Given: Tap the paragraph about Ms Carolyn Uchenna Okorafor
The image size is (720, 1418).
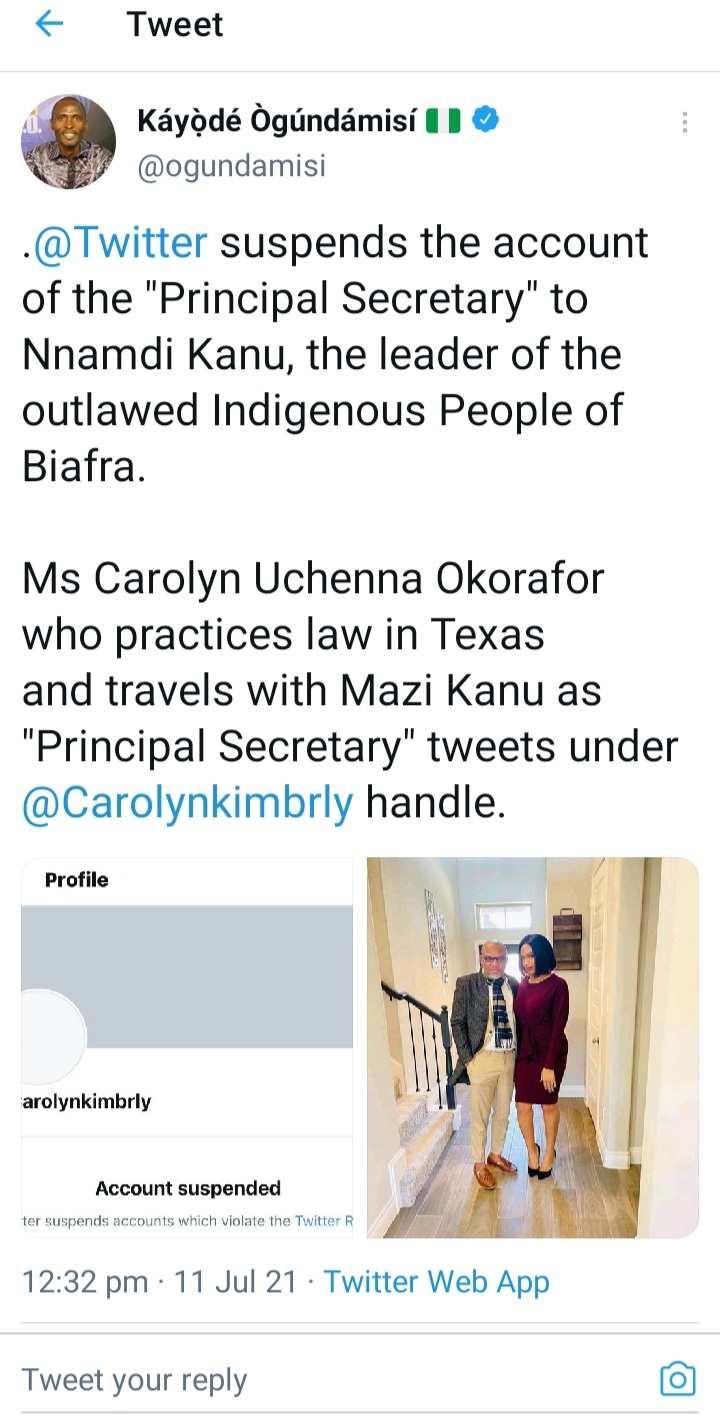Looking at the screenshot, I should [350, 690].
